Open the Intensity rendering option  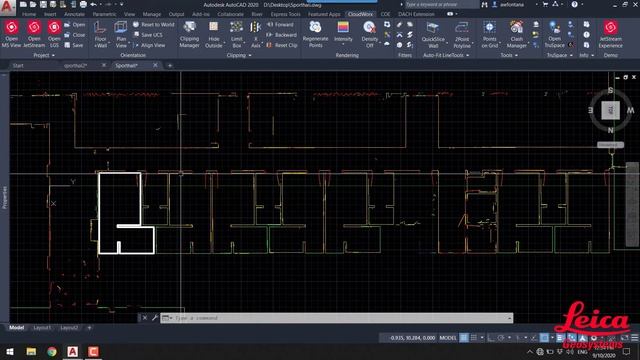(x=343, y=32)
